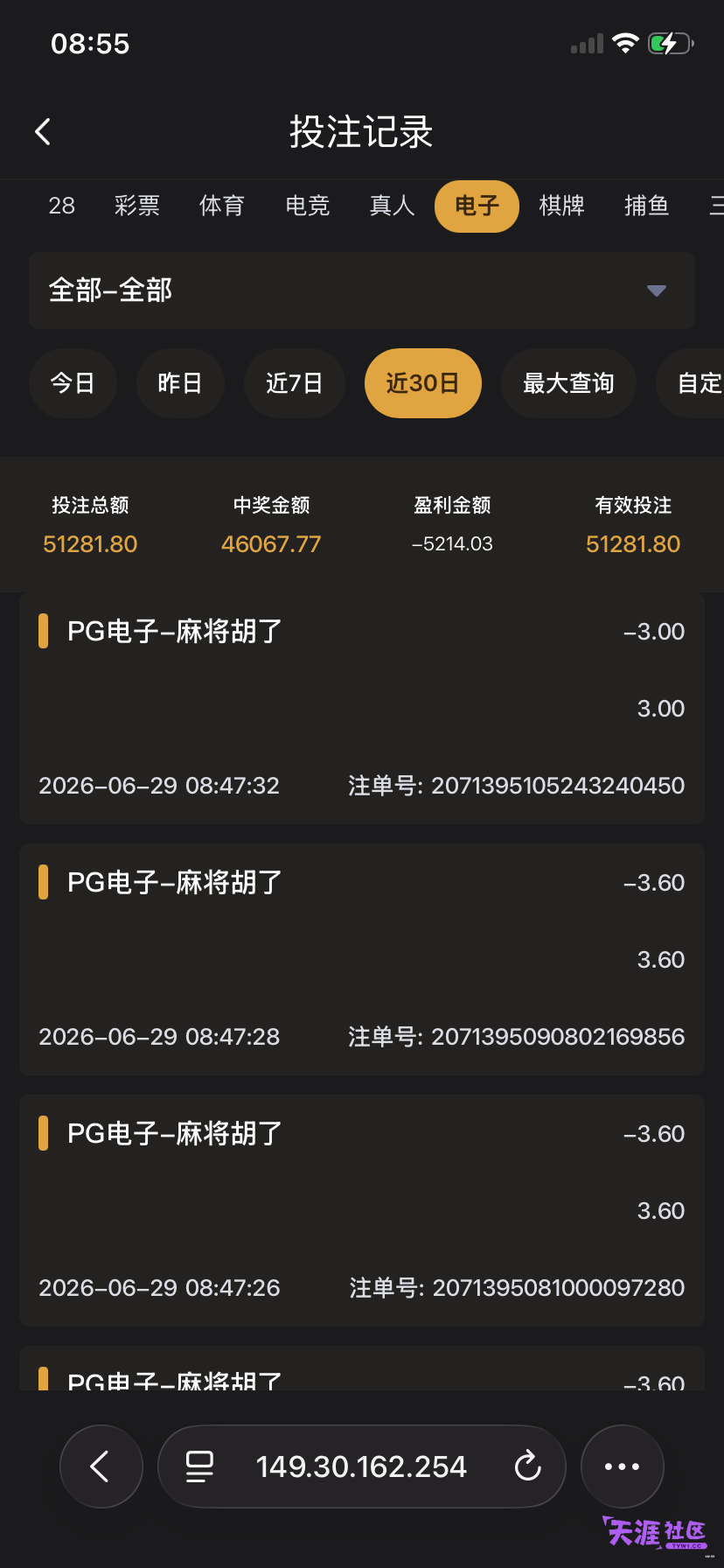Viewport: 724px width, 1568px height.
Task: Click the browser back button at bottom
Action: (x=101, y=1466)
